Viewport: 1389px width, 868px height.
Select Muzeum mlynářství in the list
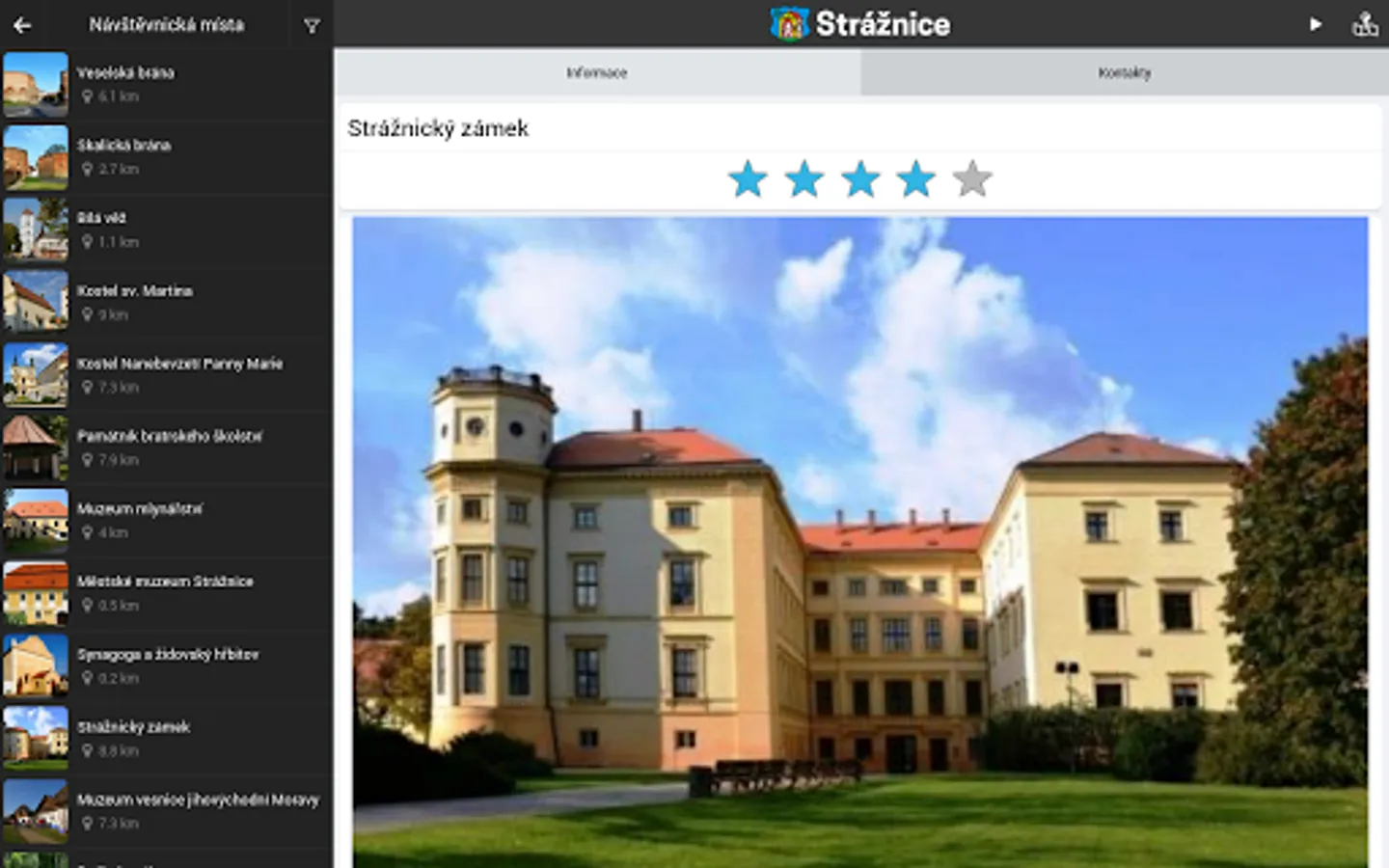pyautogui.click(x=166, y=521)
